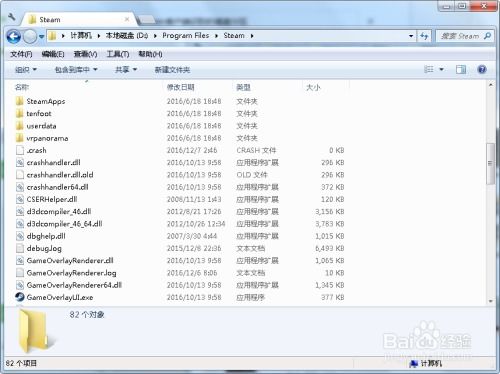Image resolution: width=500 pixels, height=374 pixels.
Task: Select the CSERHelper.dll file icon
Action: (20, 199)
